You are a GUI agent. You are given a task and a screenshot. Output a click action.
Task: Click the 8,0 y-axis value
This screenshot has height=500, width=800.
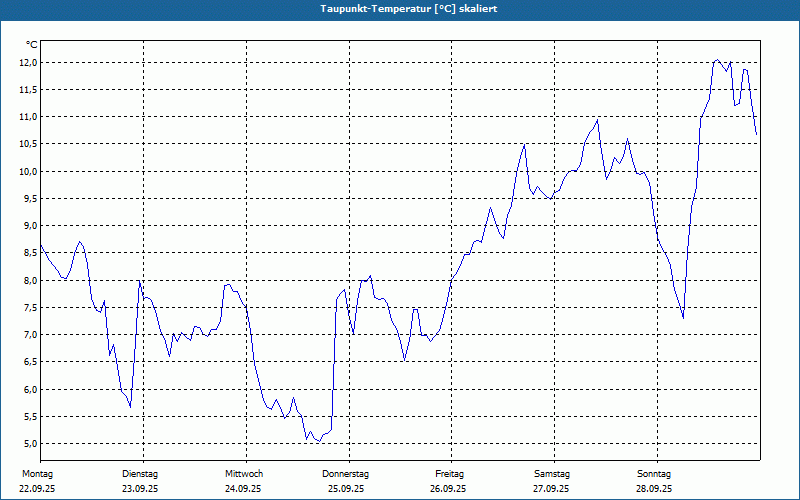click(30, 280)
